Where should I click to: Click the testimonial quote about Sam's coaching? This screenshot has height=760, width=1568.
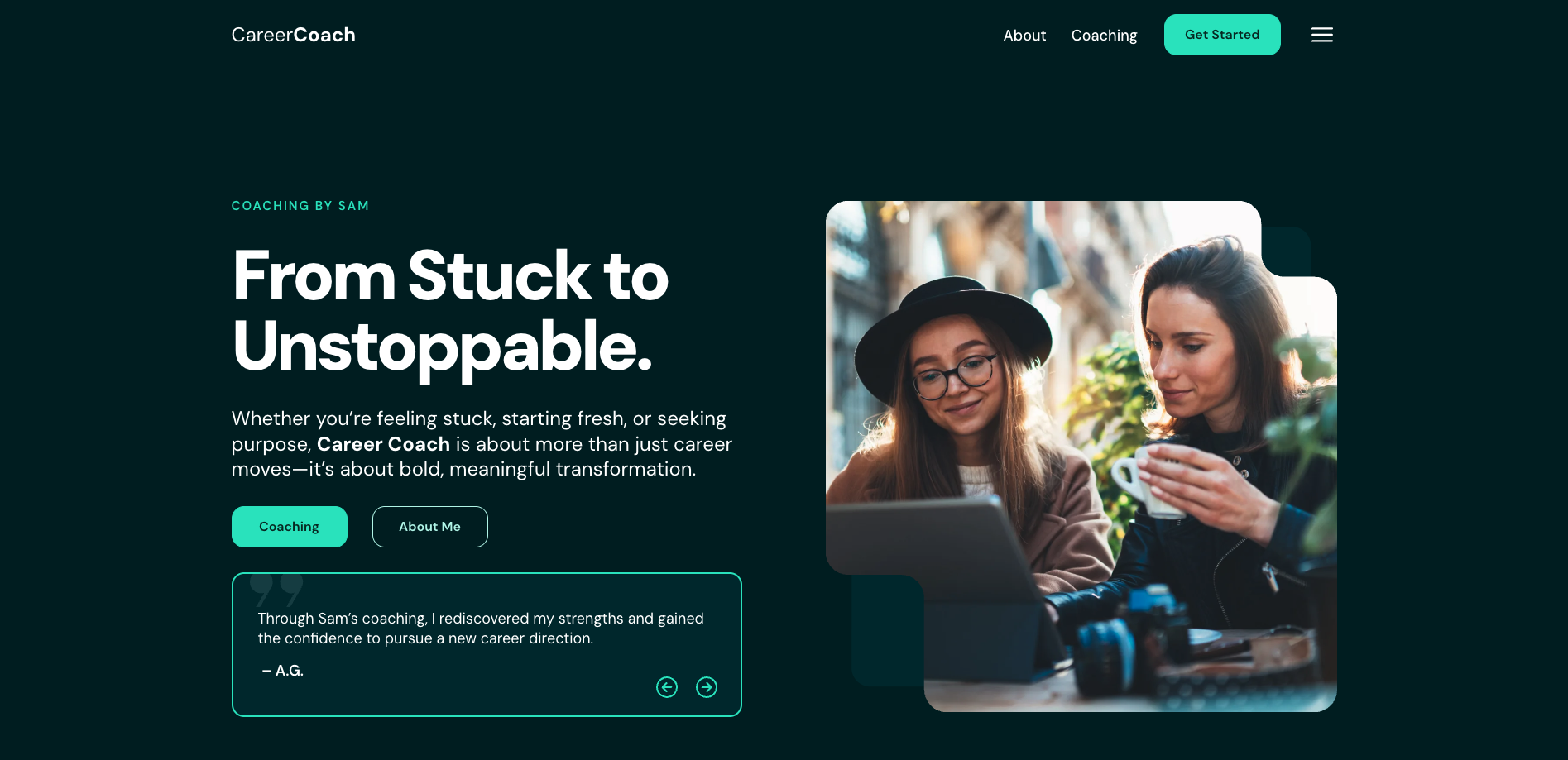pyautogui.click(x=481, y=629)
